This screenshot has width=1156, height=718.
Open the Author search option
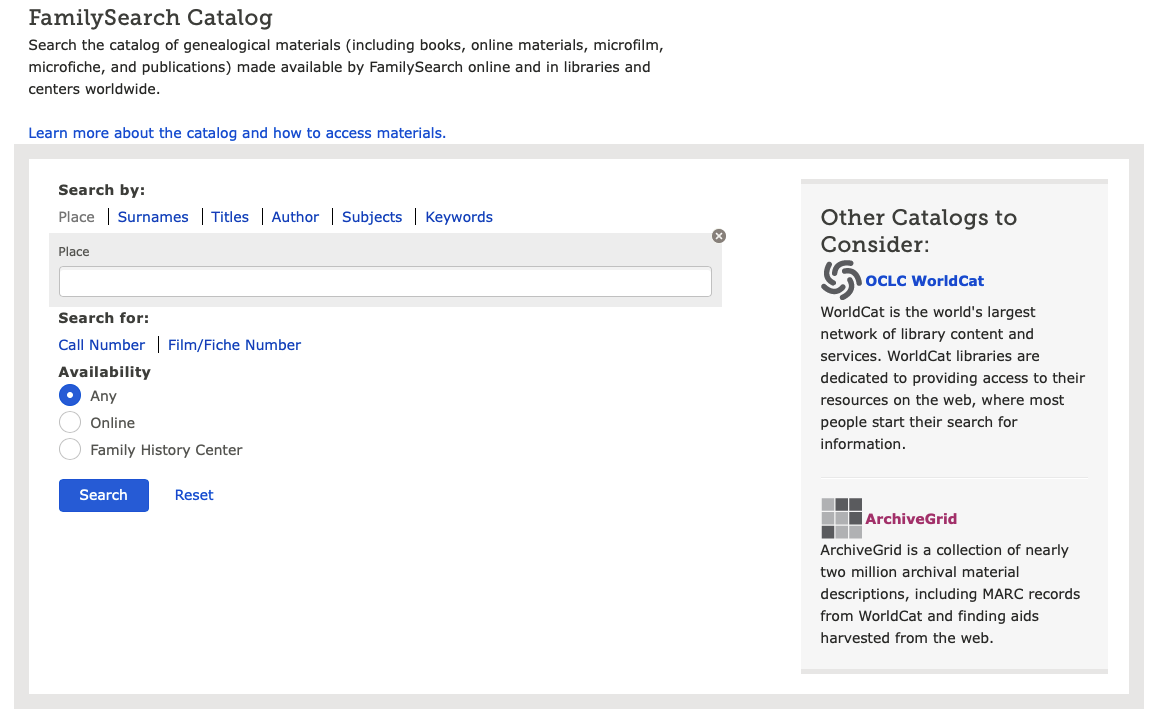click(295, 216)
